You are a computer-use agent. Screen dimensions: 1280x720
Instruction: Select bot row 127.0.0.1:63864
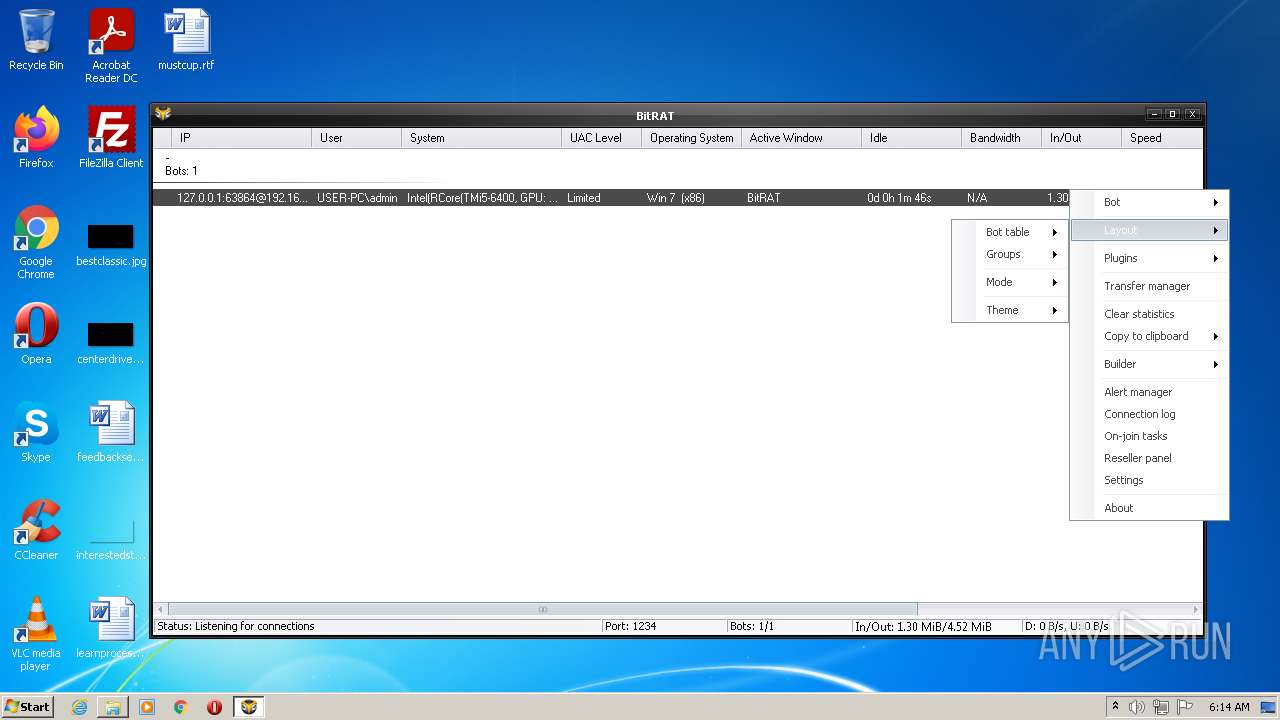pyautogui.click(x=611, y=198)
